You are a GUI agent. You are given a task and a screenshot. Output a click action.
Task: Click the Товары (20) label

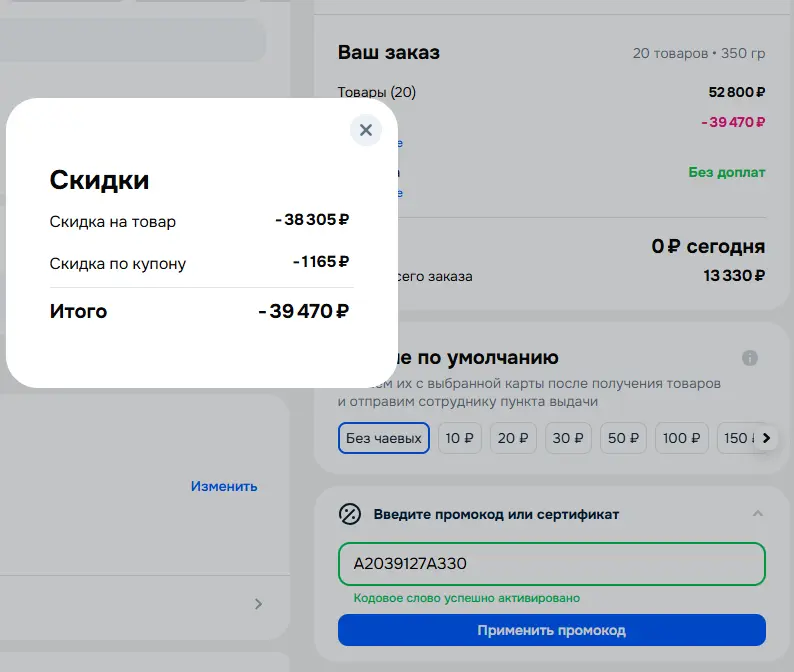click(377, 92)
